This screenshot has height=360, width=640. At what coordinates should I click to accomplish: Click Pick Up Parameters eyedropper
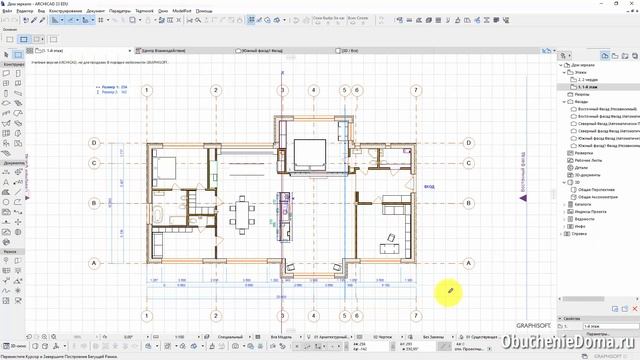pos(34,20)
